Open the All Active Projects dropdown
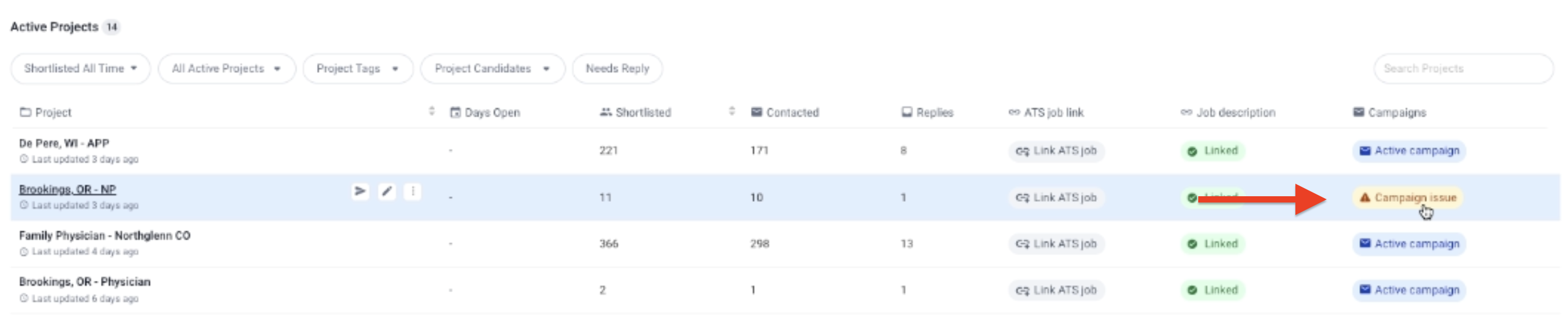This screenshot has width=1568, height=321. click(226, 68)
